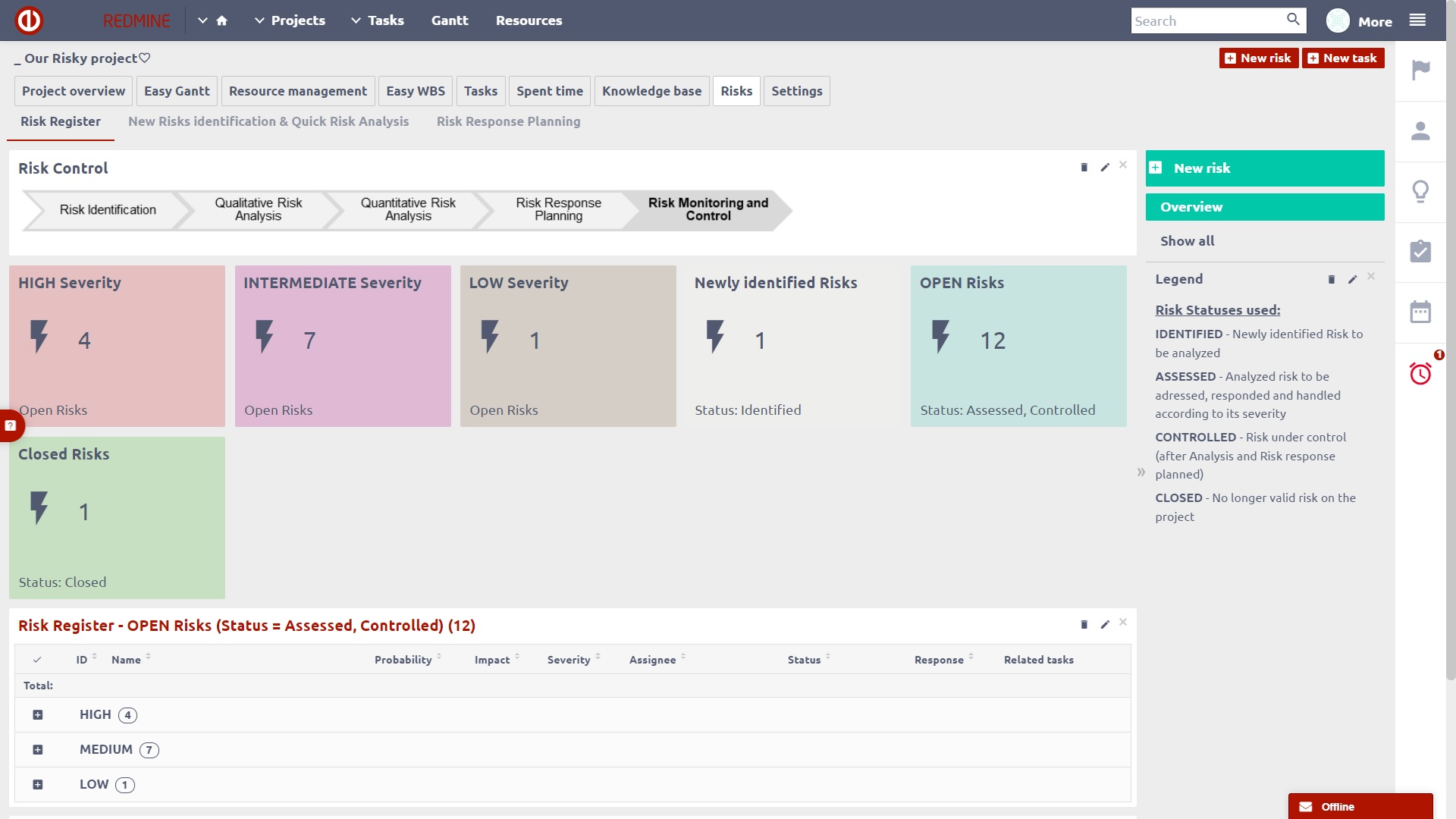Viewport: 1456px width, 819px height.
Task: Favorite the project with heart icon
Action: coord(145,58)
